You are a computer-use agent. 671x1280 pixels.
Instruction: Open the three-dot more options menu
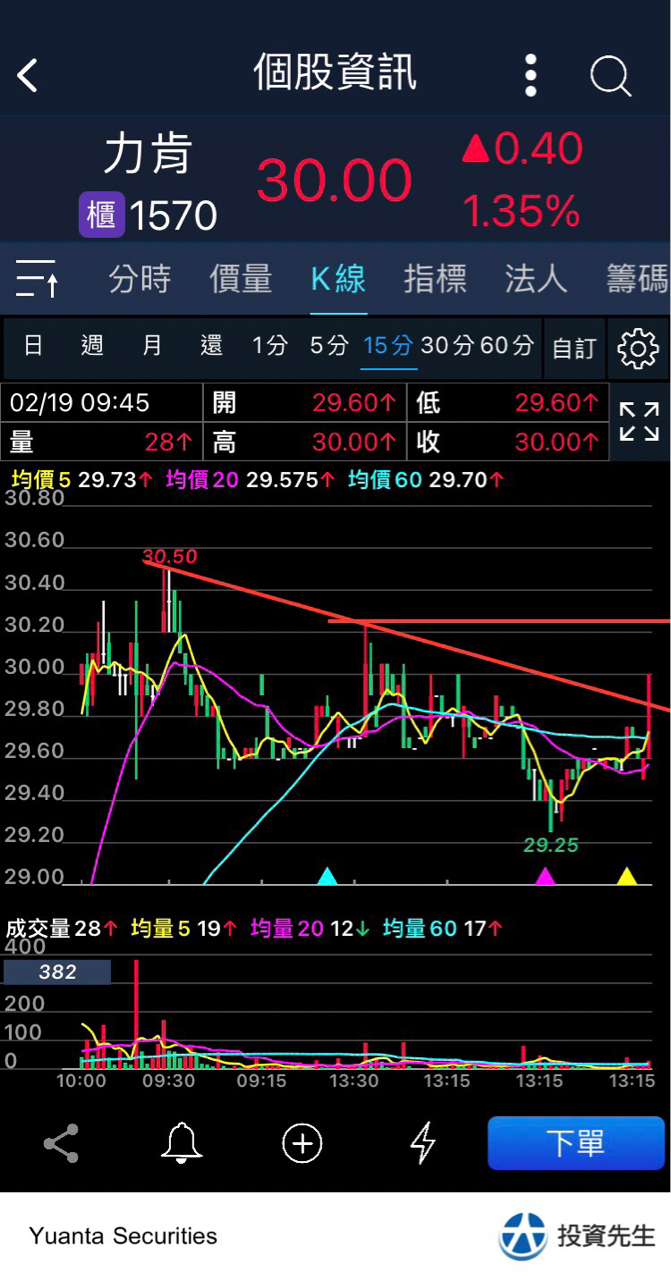pyautogui.click(x=531, y=75)
